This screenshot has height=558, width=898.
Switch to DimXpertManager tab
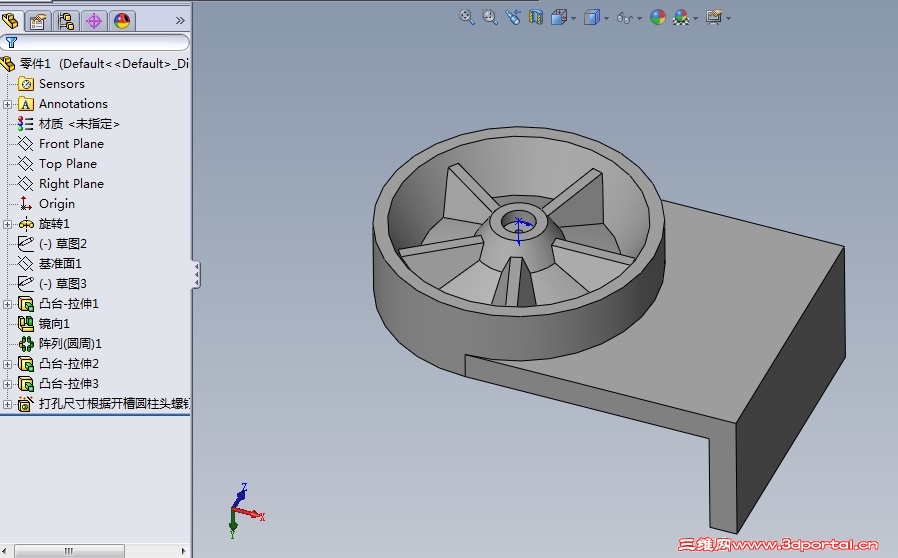94,21
